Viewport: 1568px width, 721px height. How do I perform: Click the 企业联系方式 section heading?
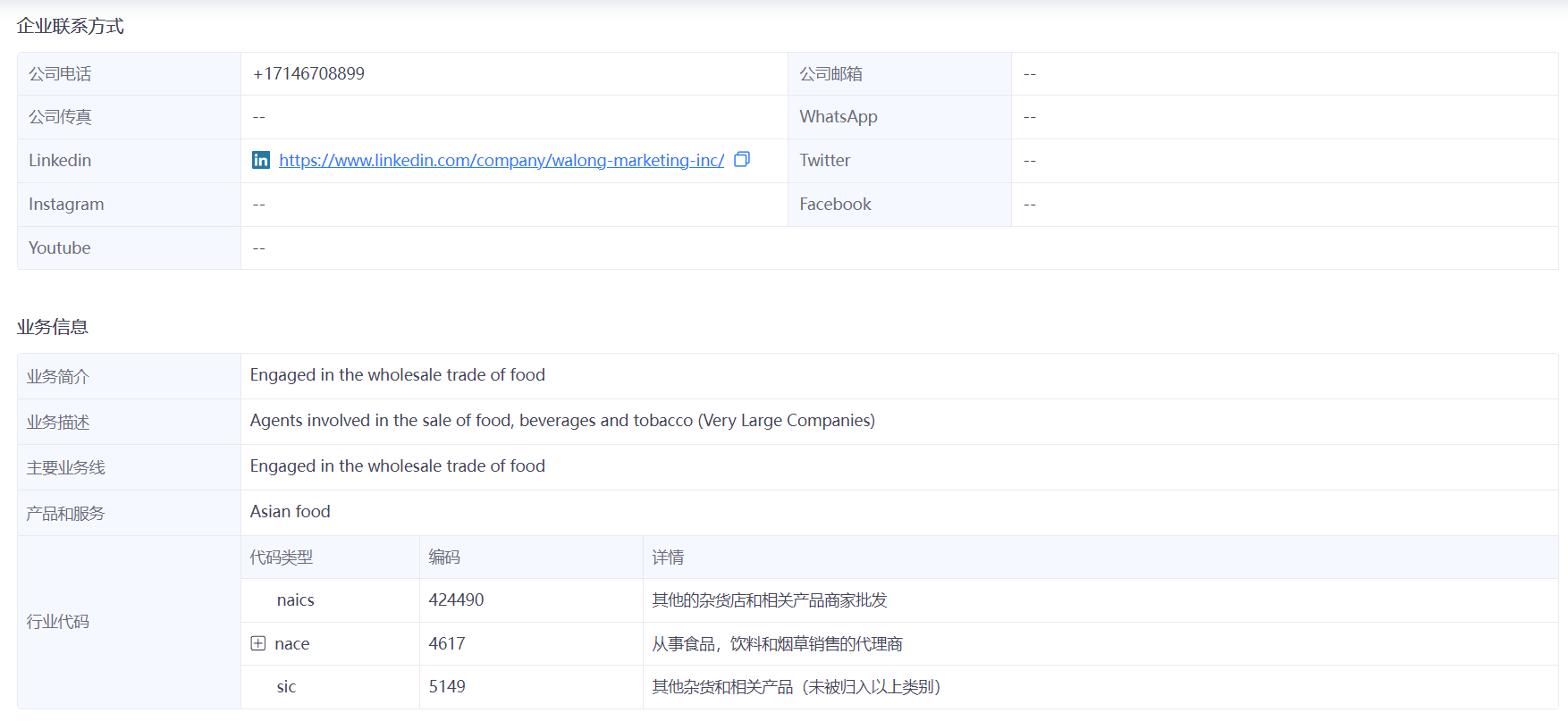(x=70, y=26)
